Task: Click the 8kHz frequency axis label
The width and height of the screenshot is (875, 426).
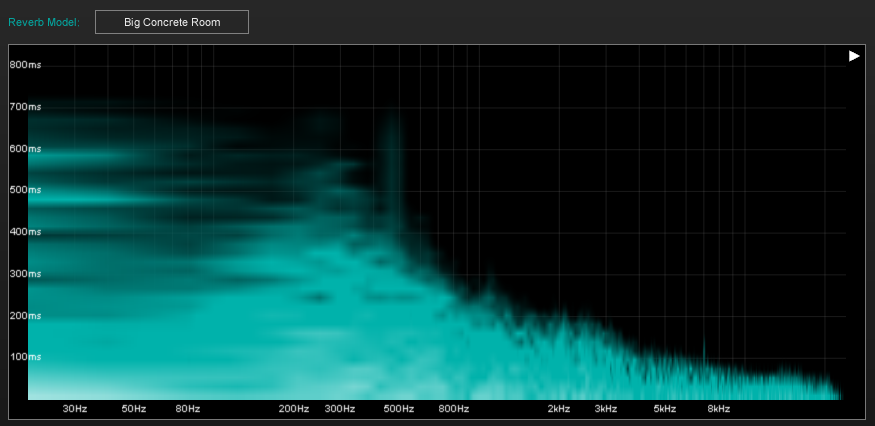Action: (x=718, y=409)
